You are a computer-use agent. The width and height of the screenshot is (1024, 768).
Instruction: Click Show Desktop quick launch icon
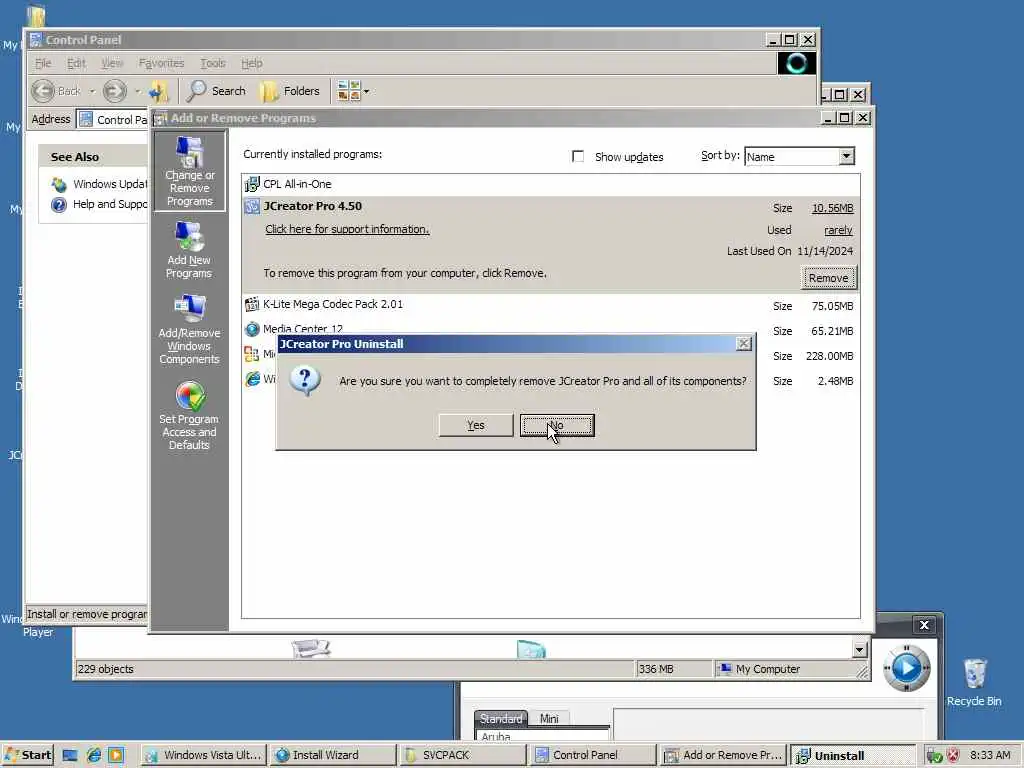(70, 756)
